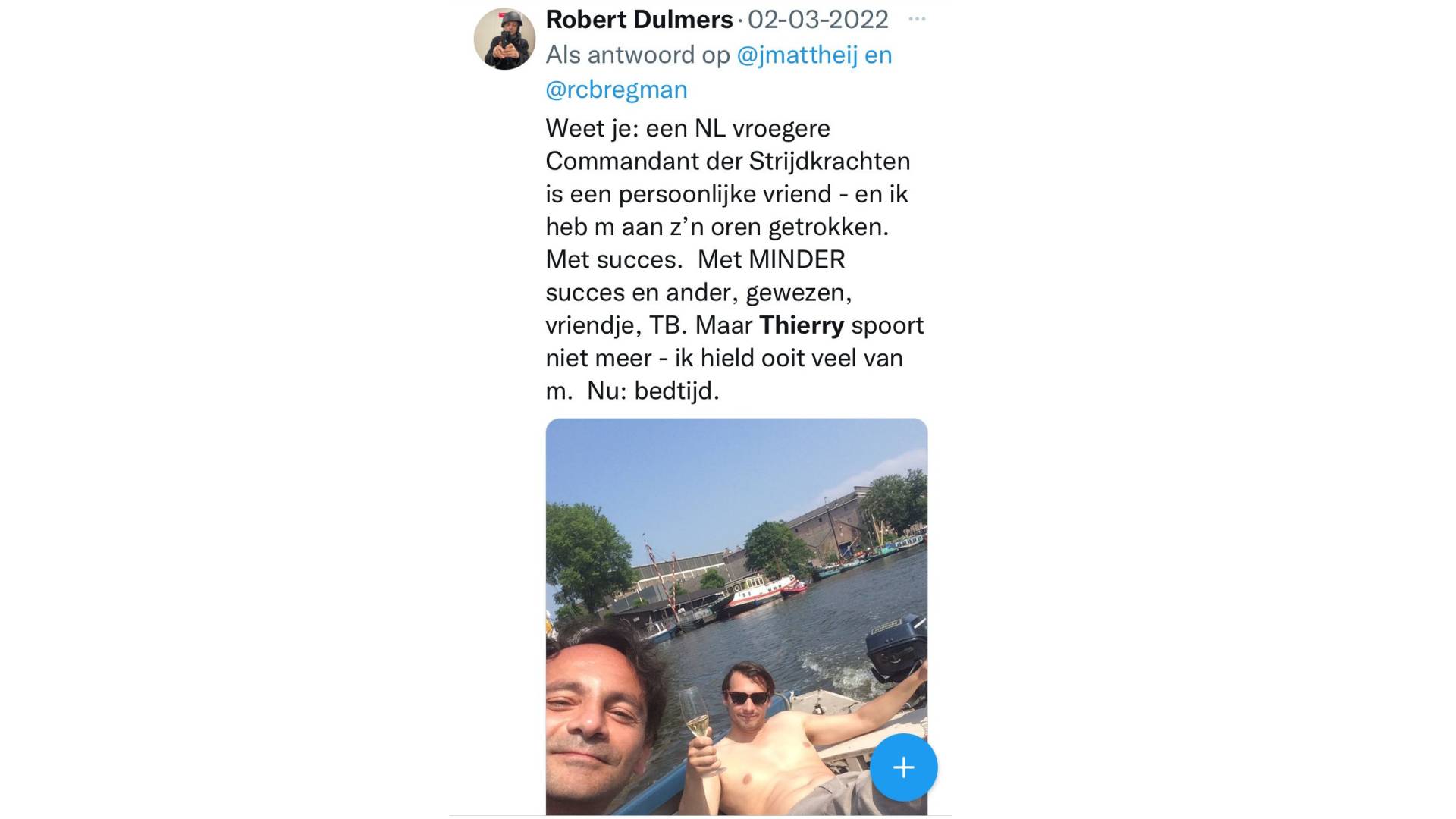This screenshot has width=1456, height=819.
Task: Click the bold Thierry keyword
Action: pos(802,325)
